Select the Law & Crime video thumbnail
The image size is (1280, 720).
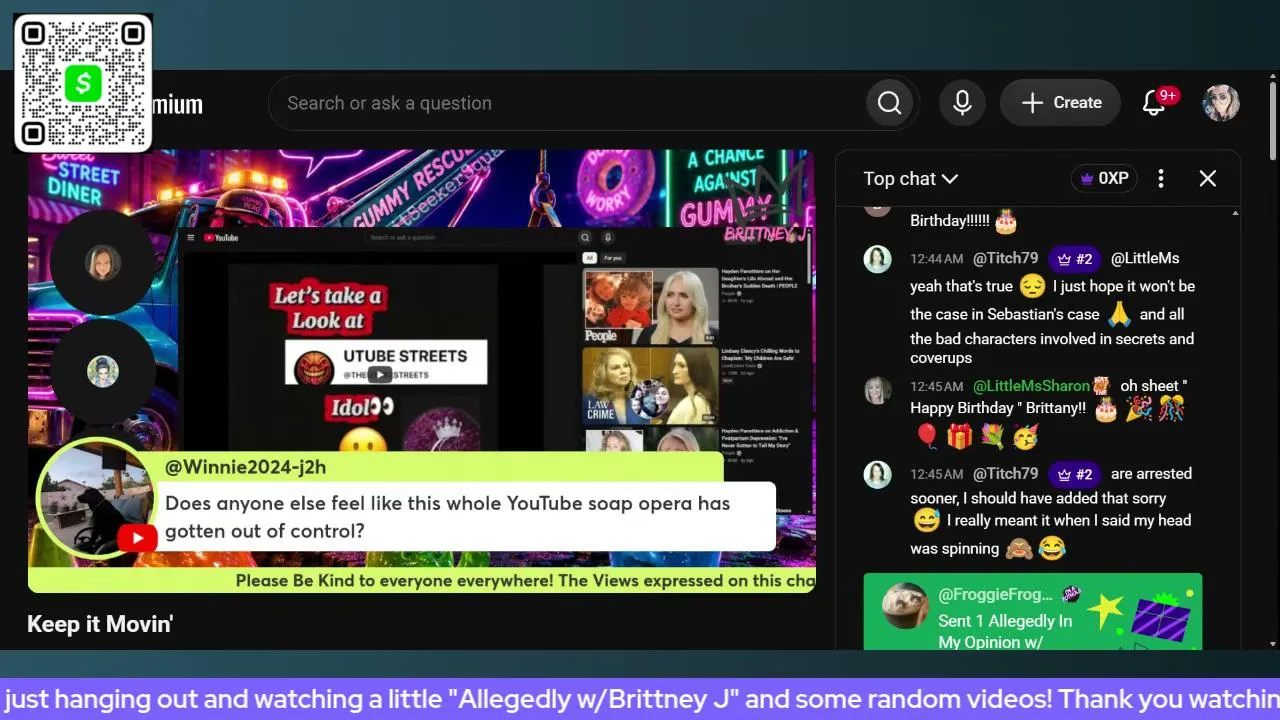[651, 386]
